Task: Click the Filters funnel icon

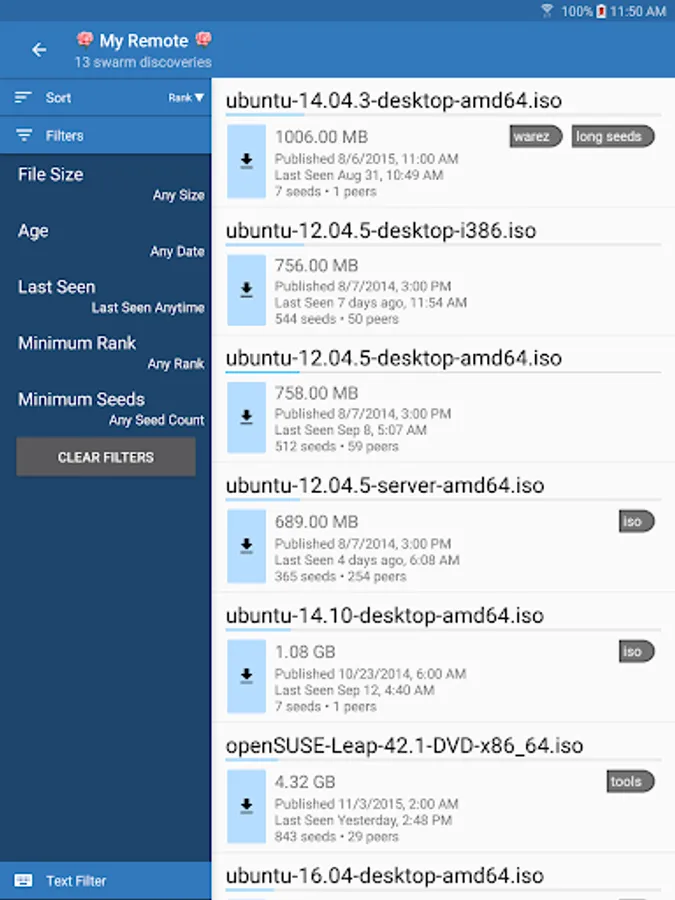Action: [x=24, y=135]
